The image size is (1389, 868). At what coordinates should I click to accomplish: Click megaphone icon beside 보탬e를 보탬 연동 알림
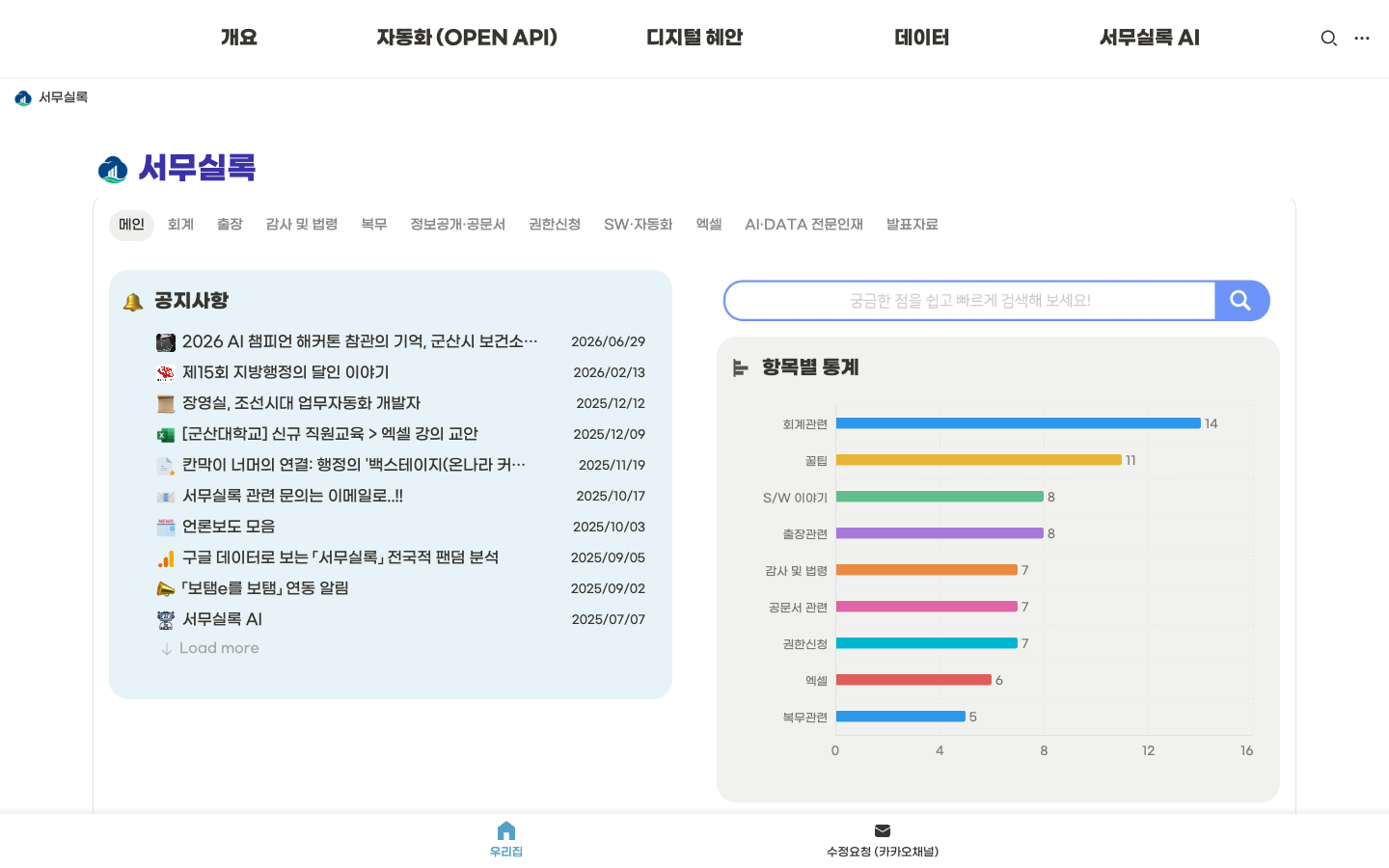[x=166, y=588]
